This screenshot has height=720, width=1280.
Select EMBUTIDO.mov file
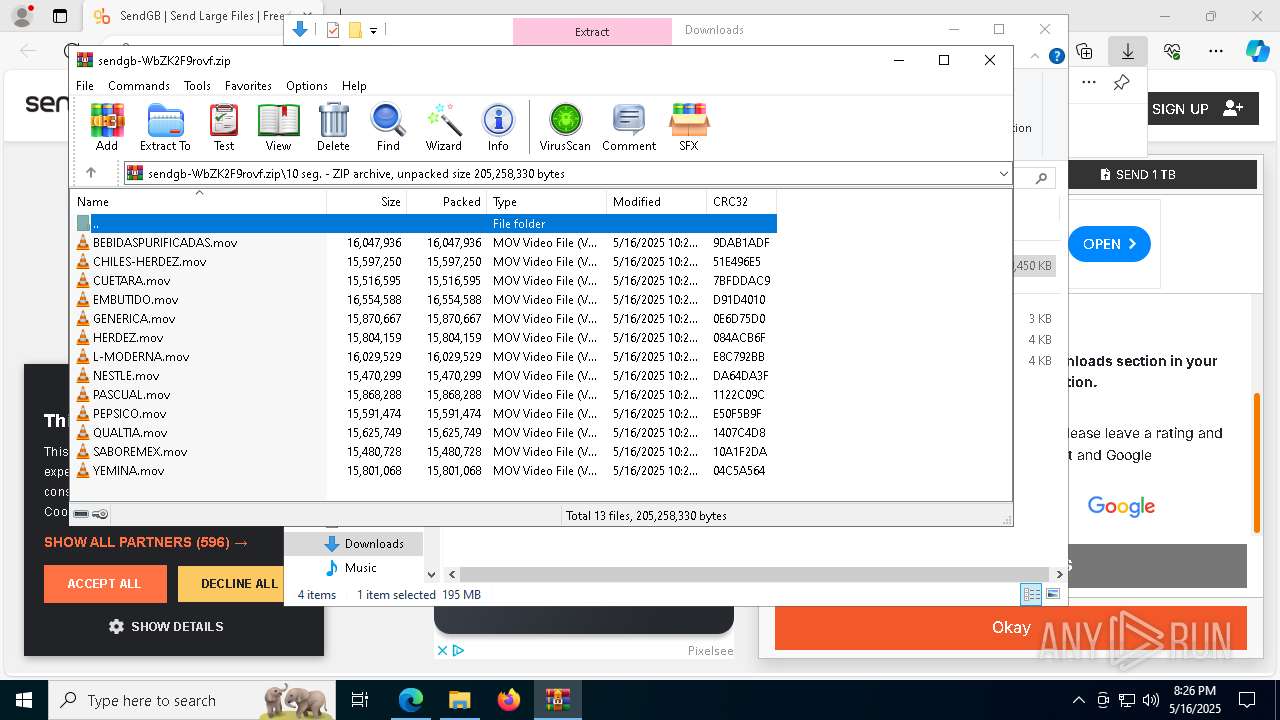[425, 299]
